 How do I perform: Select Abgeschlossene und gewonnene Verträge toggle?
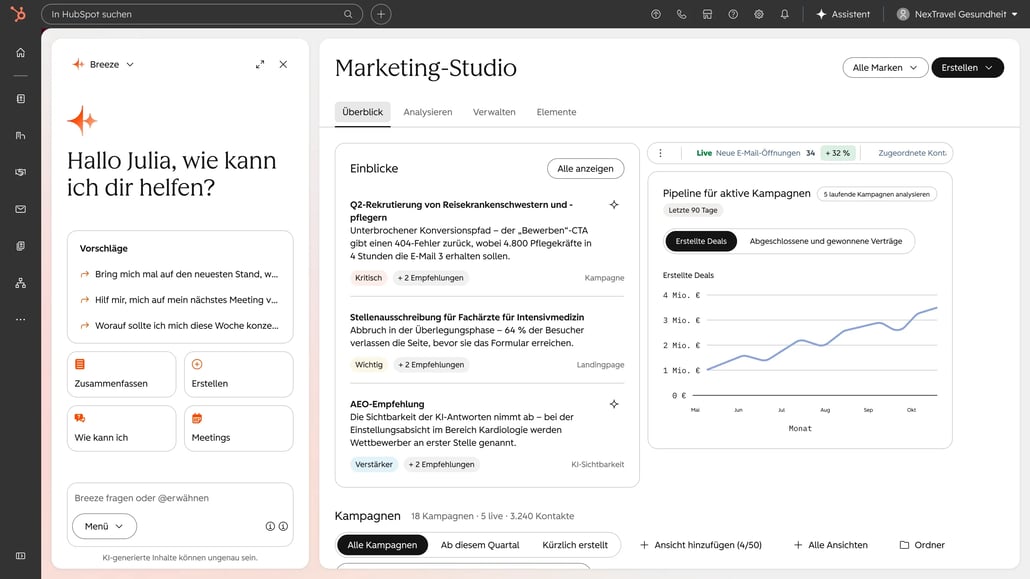(826, 241)
